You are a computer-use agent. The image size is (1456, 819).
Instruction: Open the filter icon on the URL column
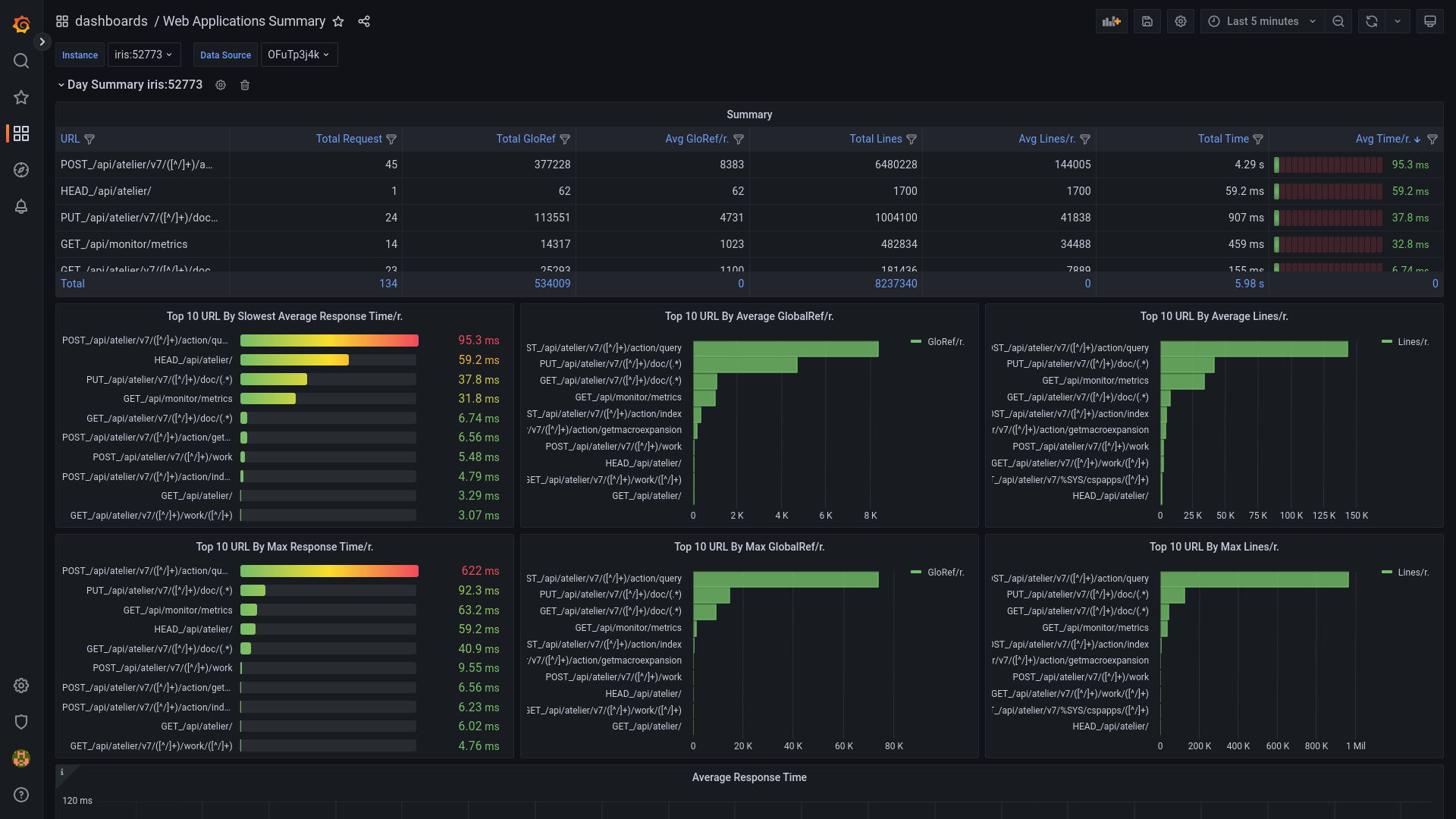pyautogui.click(x=89, y=140)
